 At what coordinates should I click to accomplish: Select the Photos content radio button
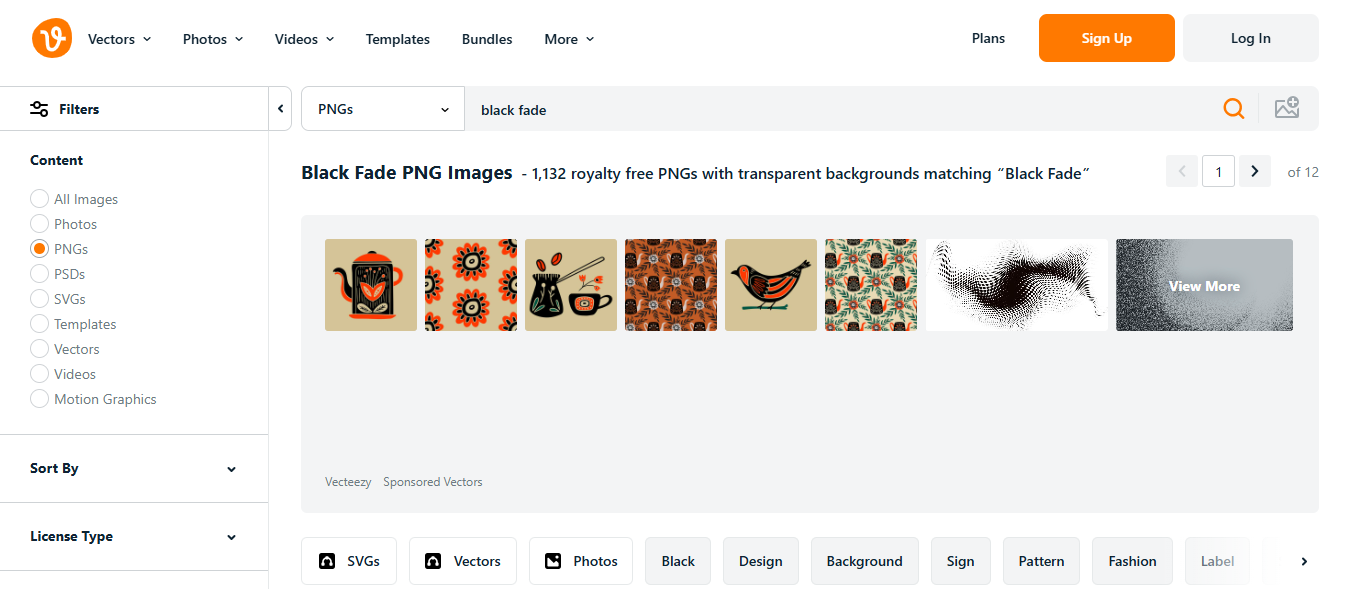(39, 224)
